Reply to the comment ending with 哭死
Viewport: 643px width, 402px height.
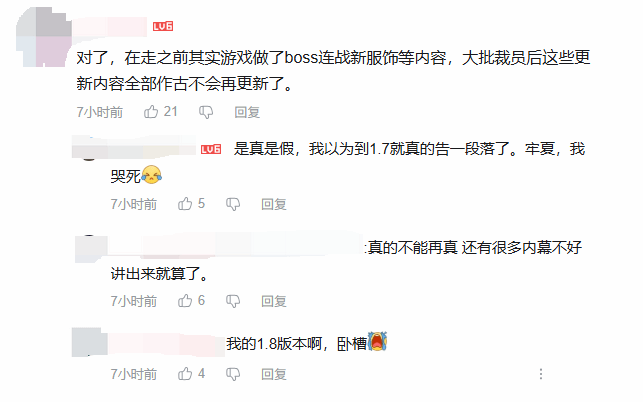(x=274, y=204)
